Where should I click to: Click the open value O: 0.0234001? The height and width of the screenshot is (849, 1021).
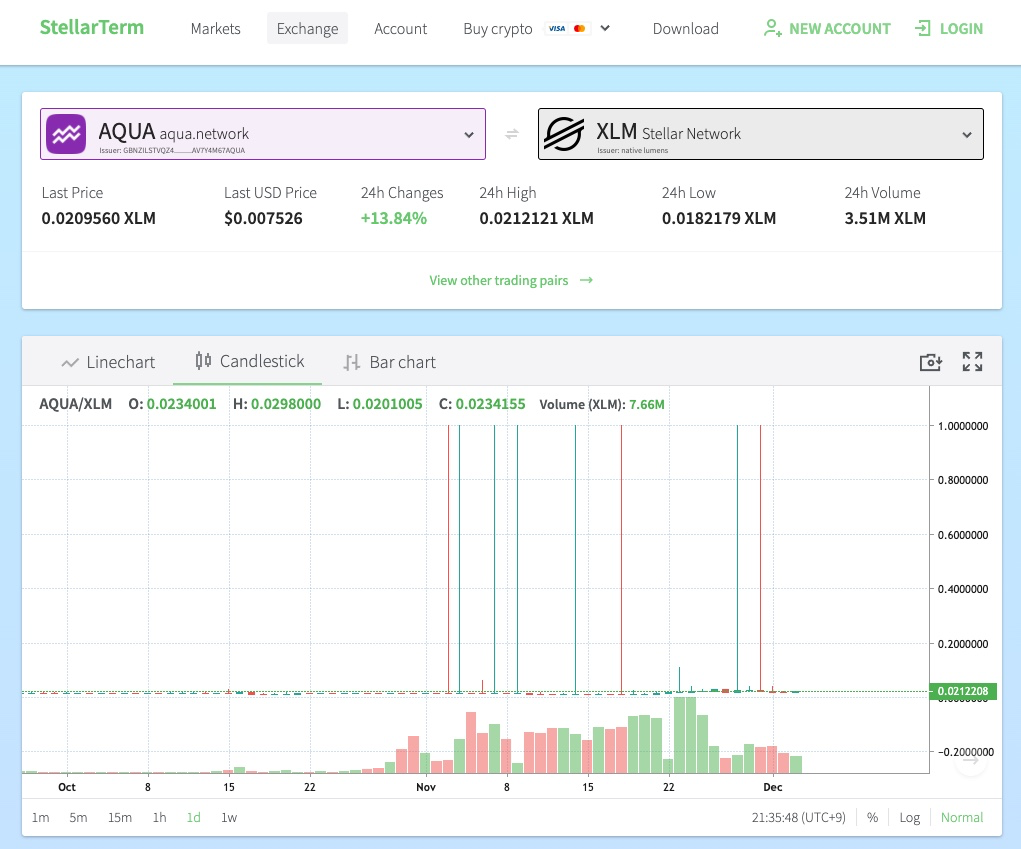coord(172,404)
